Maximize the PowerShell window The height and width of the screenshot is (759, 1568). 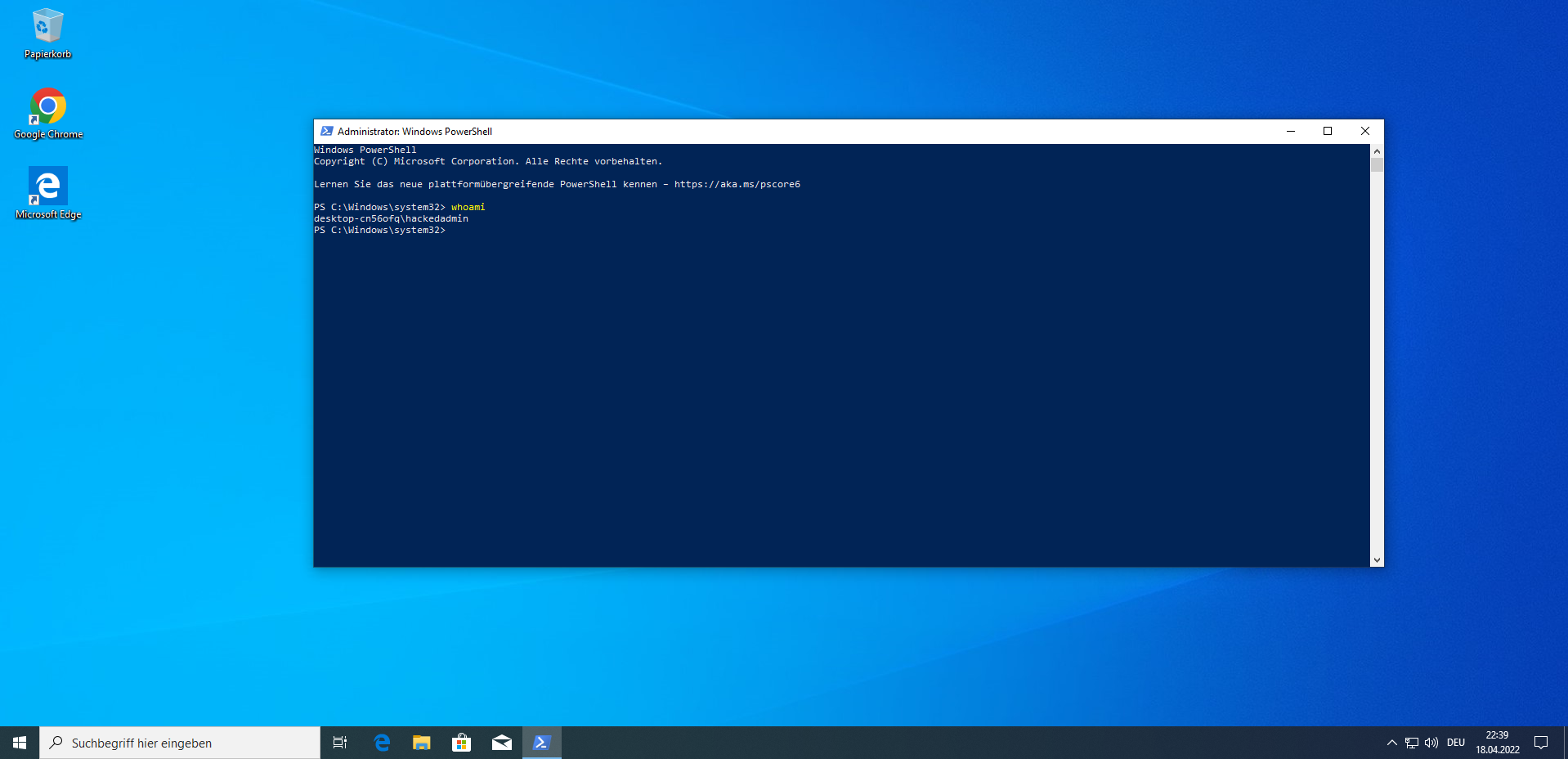(x=1328, y=131)
